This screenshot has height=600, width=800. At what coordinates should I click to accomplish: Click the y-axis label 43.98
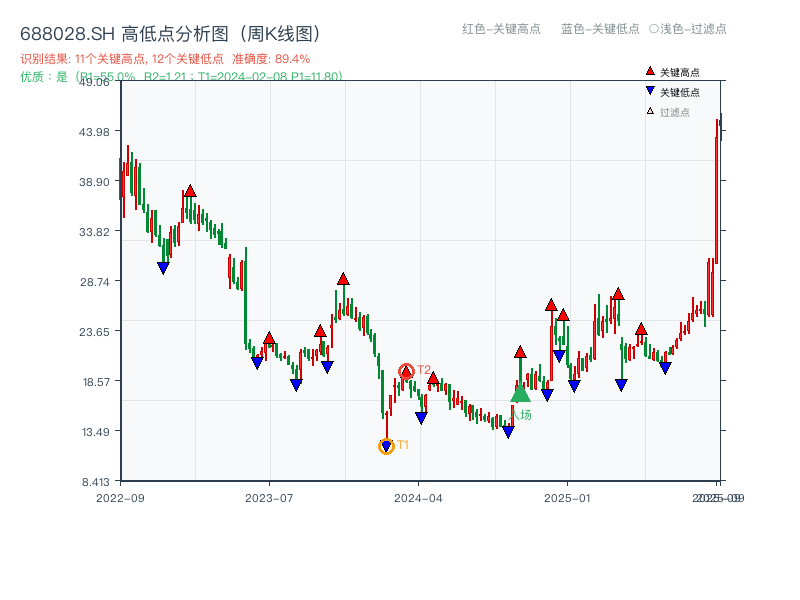[x=94, y=132]
